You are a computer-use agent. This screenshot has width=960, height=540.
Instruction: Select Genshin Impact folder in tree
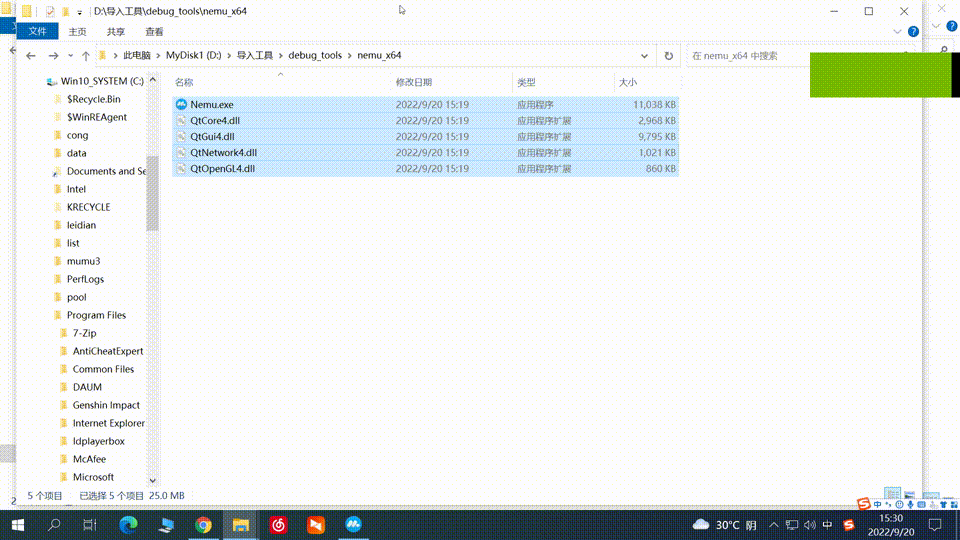click(106, 405)
